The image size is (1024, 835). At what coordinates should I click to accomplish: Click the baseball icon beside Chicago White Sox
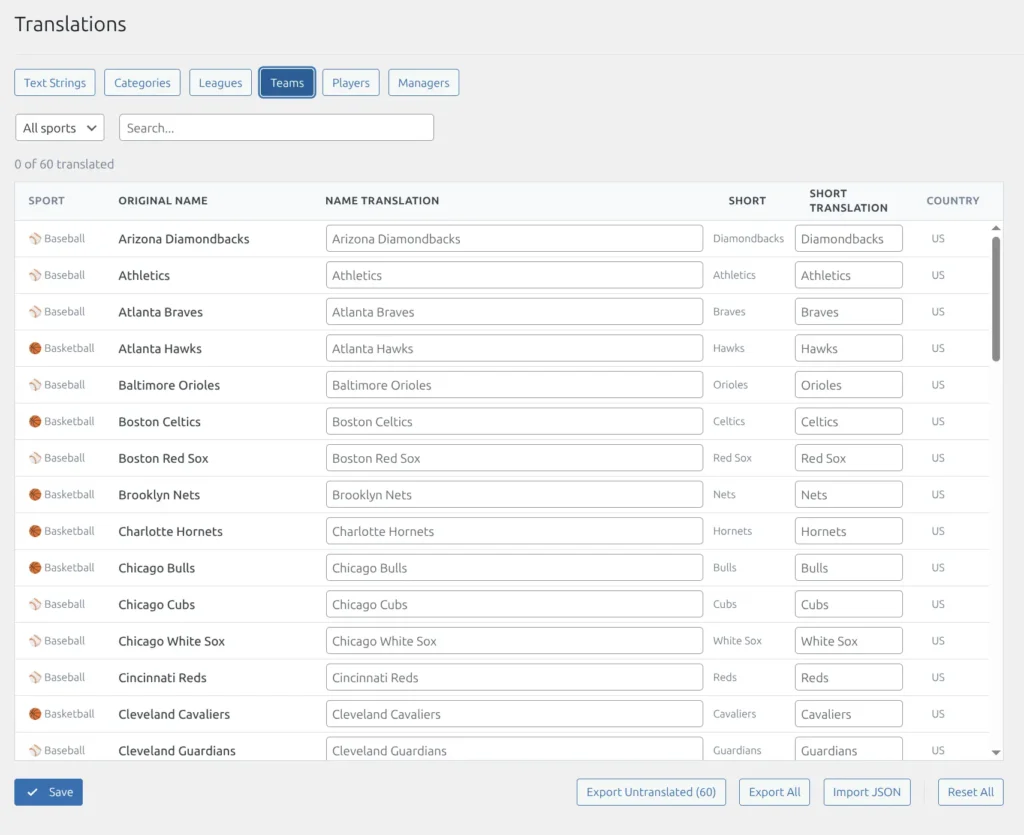35,641
